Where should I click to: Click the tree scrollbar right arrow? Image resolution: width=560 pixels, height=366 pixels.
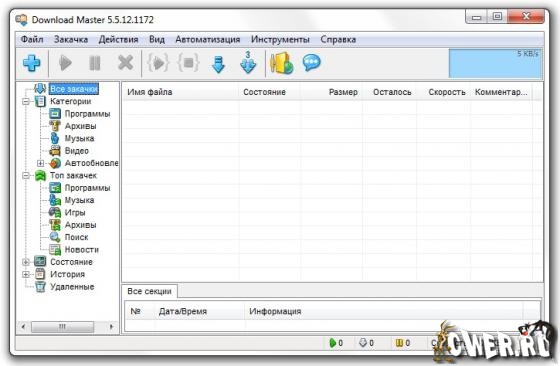[111, 326]
